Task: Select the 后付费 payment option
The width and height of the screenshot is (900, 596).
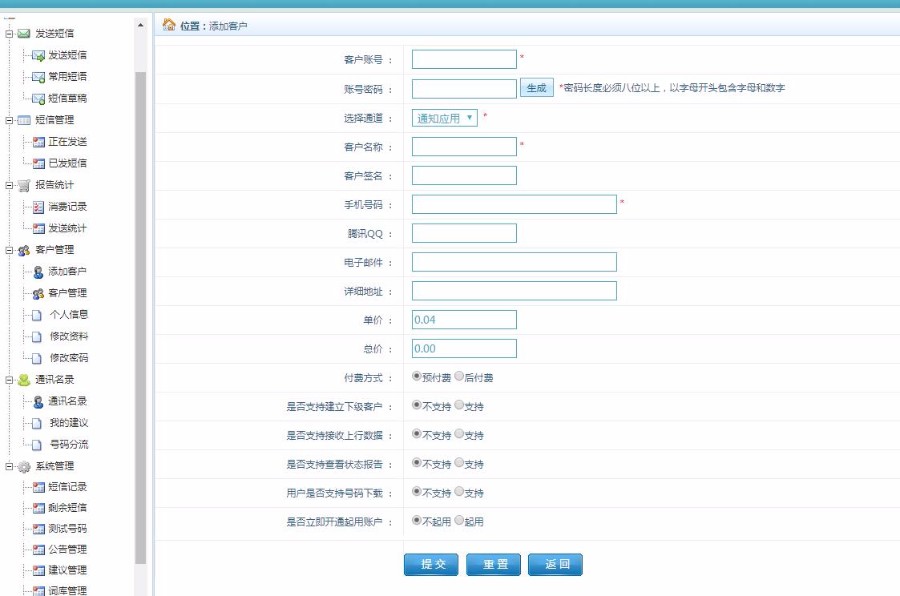Action: click(457, 378)
